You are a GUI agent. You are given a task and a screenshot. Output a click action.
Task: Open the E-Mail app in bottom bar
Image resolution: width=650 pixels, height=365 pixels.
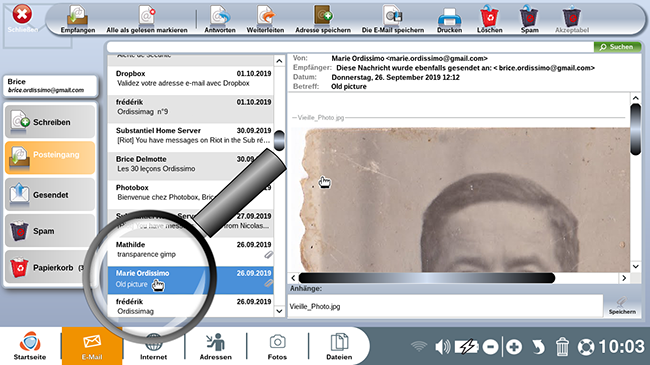(x=92, y=346)
